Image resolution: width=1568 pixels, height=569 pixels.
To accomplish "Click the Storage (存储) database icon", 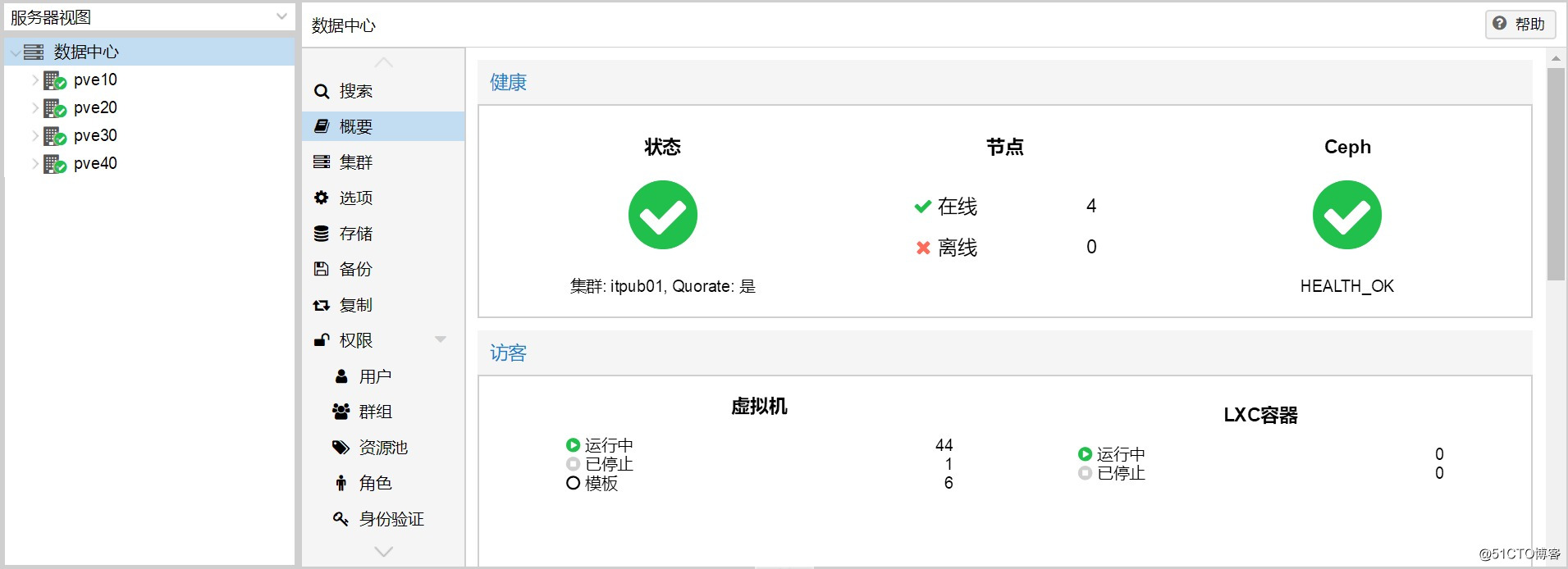I will point(322,234).
